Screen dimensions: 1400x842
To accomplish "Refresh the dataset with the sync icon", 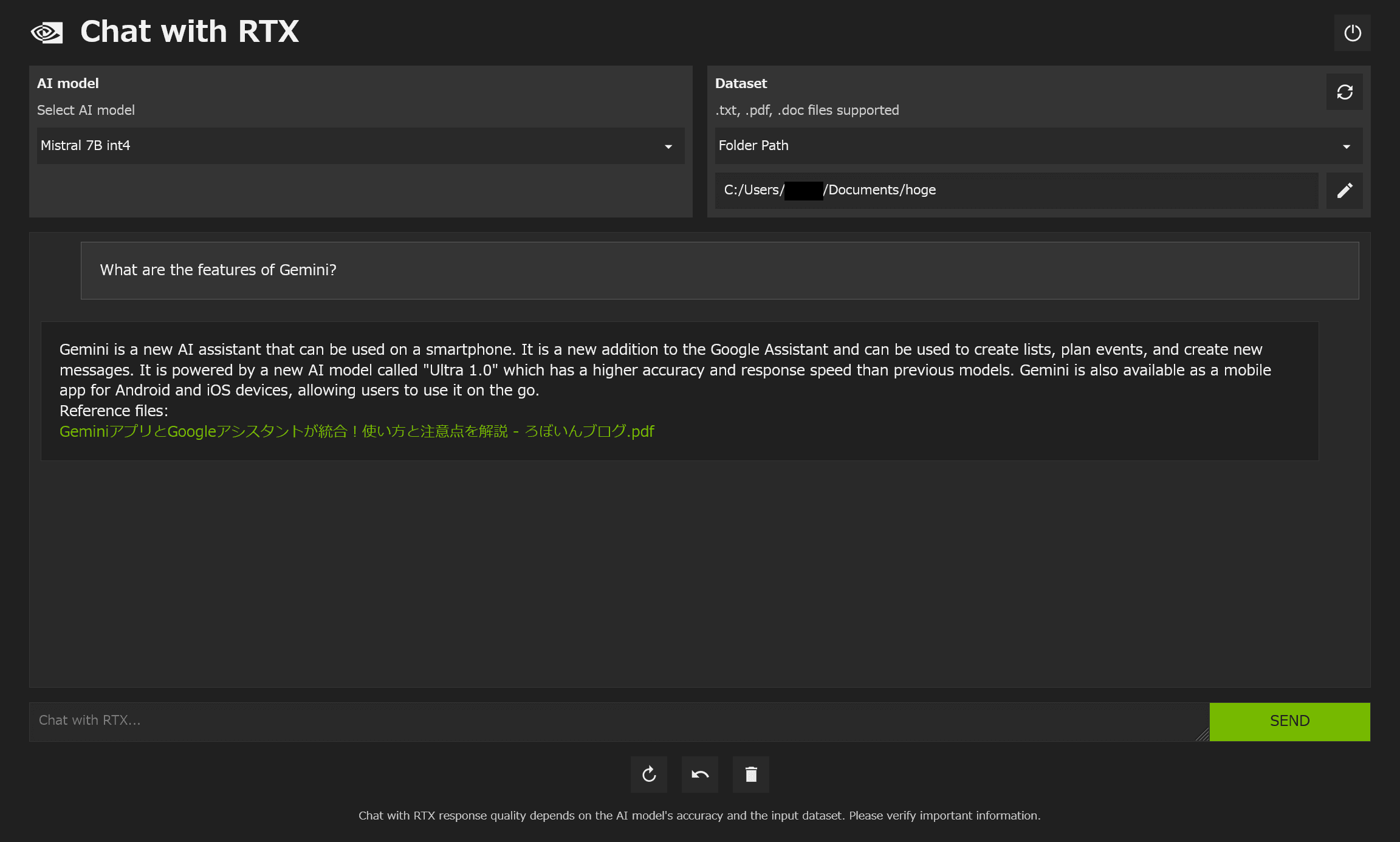I will [x=1344, y=92].
